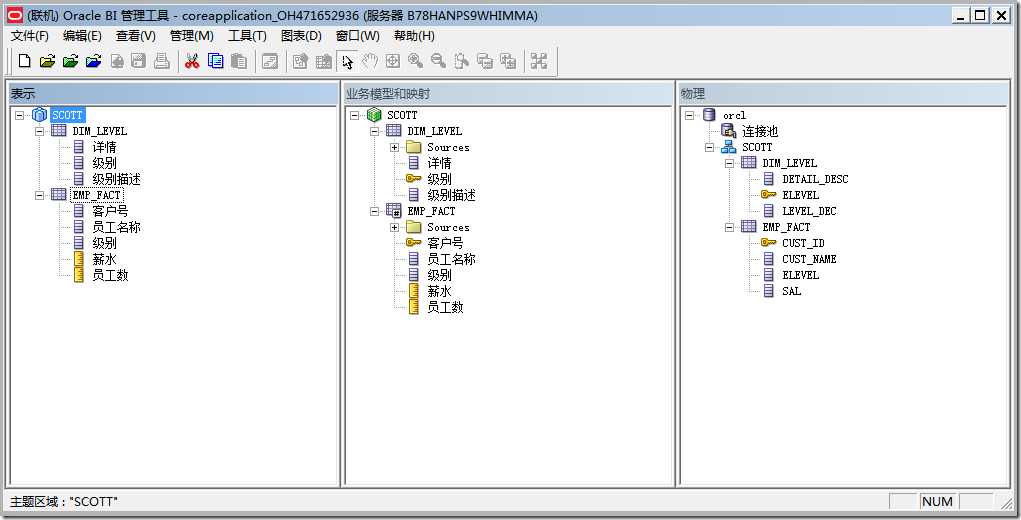Click the orcl database cylinder icon
Viewport: 1021px width, 520px height.
coord(709,115)
